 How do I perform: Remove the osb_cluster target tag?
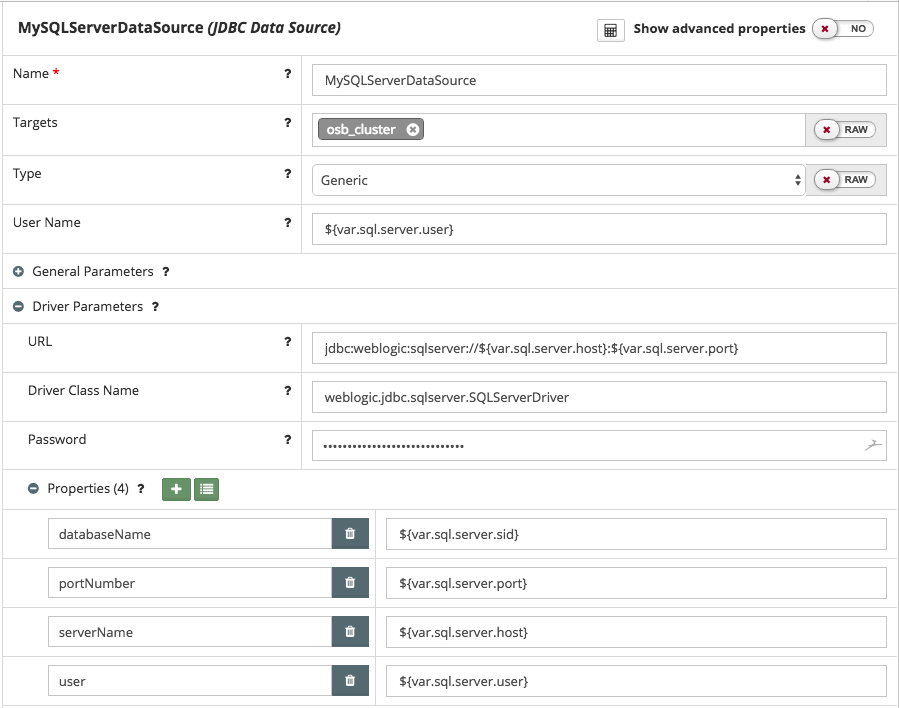tap(413, 129)
